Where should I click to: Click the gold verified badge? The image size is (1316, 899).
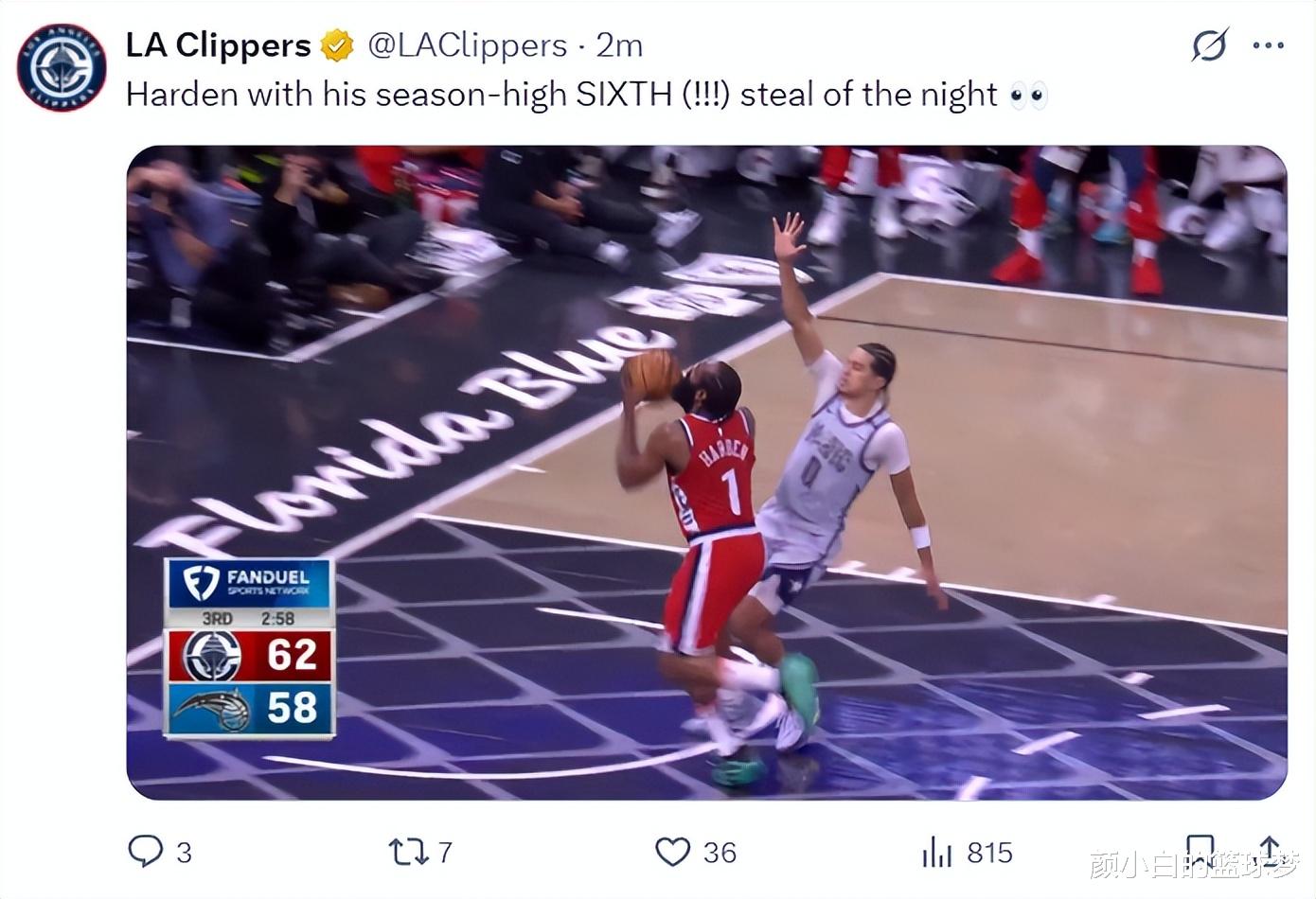coord(336,45)
